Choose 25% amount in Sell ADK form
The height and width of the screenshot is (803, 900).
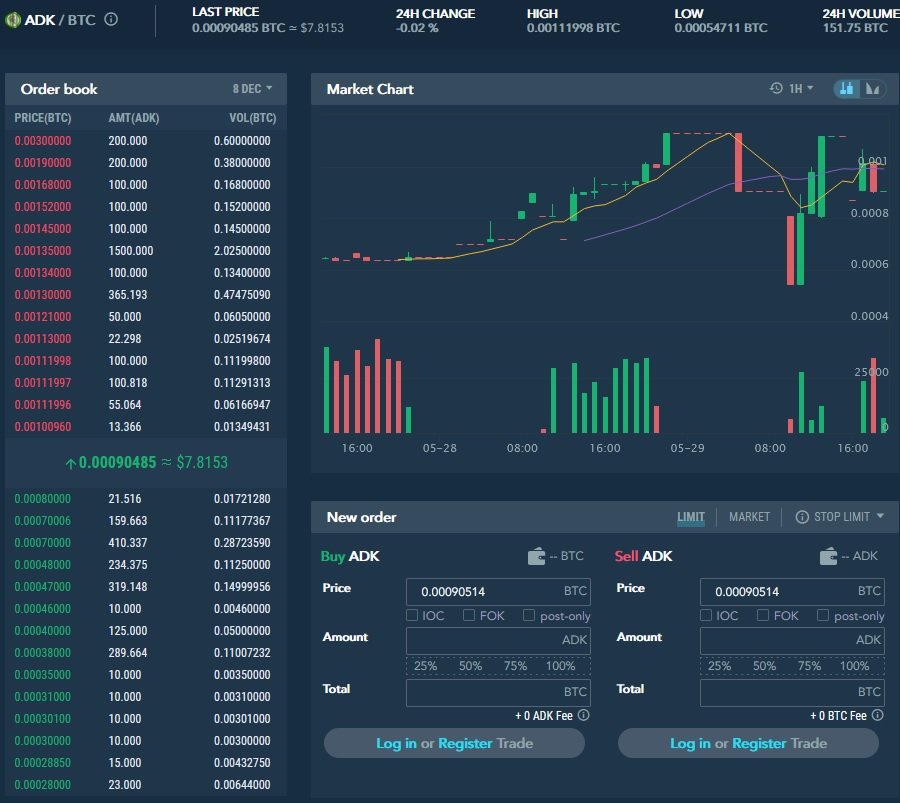pos(719,666)
